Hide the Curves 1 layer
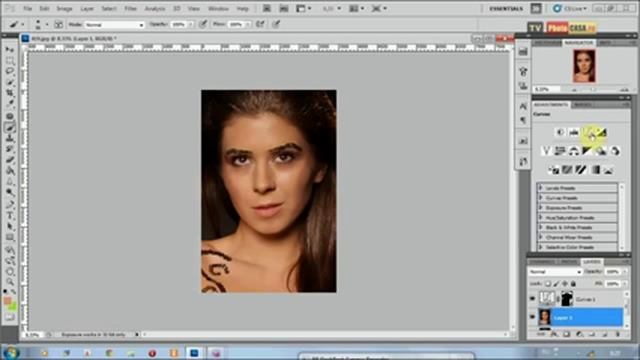Screen dimensions: 640x360 coord(532,299)
